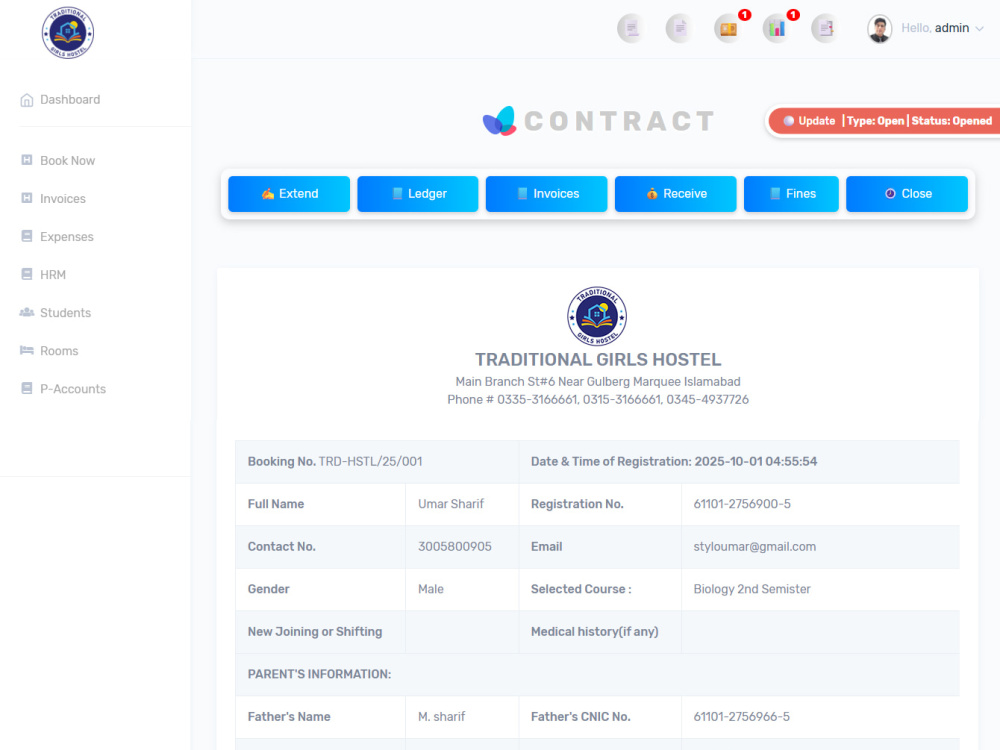Click the blue Invoices button

tap(547, 194)
